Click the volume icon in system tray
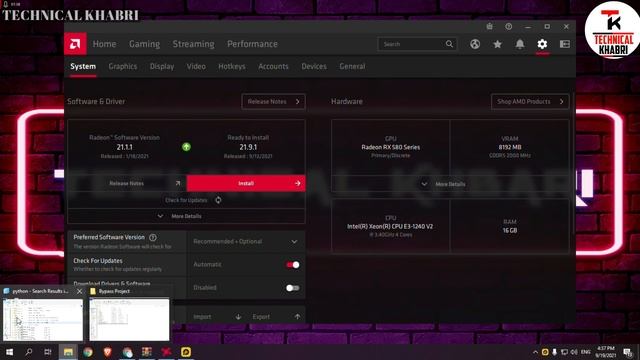 tap(574, 352)
